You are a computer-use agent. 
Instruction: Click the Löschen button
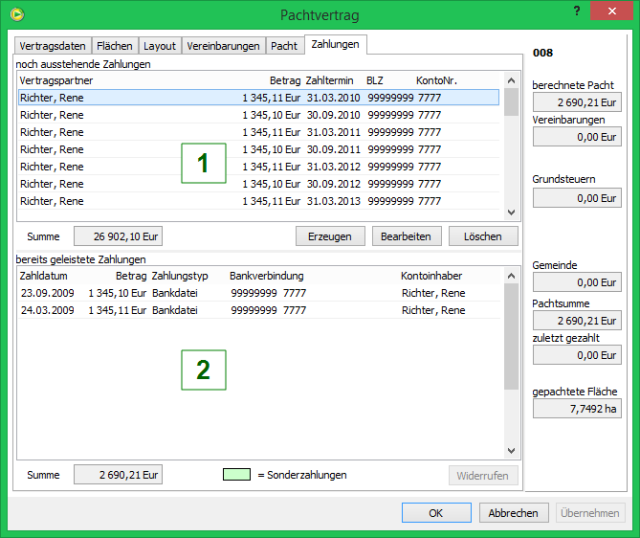483,236
